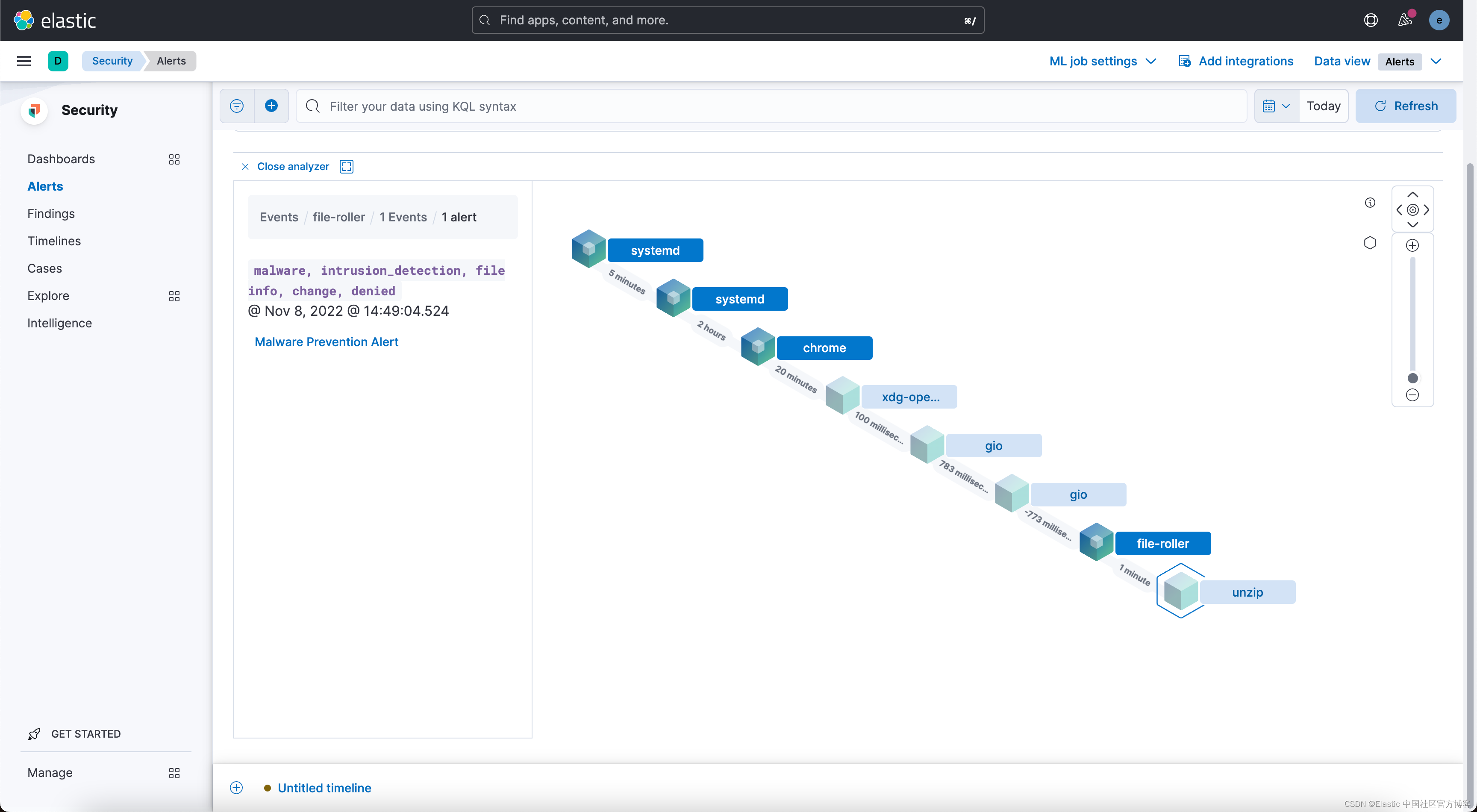Viewport: 1477px width, 812px height.
Task: Click the analyzer zoom slider handle
Action: pos(1412,378)
